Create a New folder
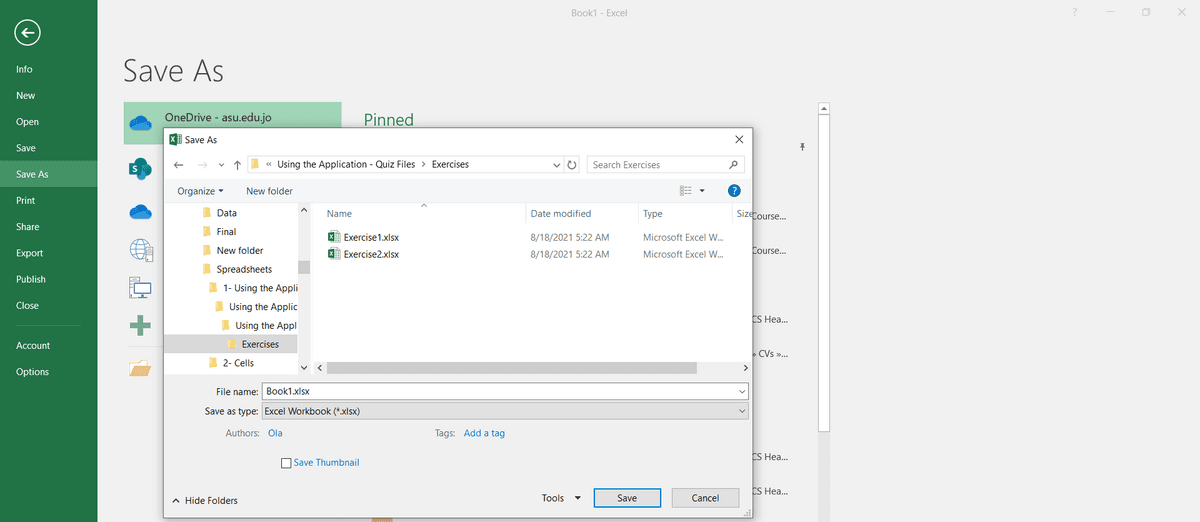The image size is (1200, 522). 269,191
